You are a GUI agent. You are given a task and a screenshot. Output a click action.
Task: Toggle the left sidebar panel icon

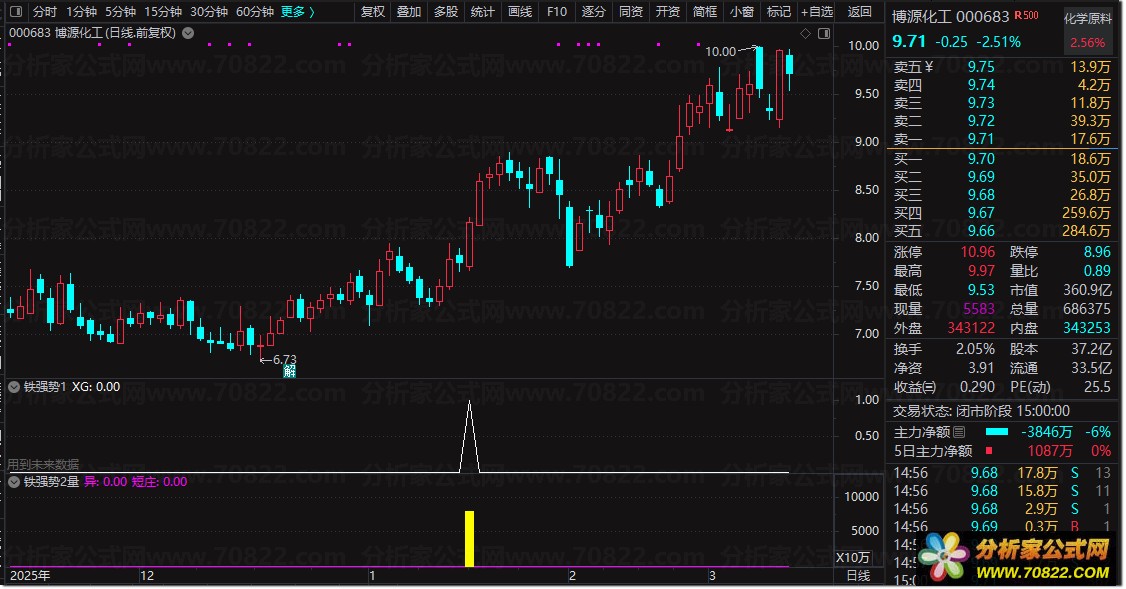pos(17,11)
